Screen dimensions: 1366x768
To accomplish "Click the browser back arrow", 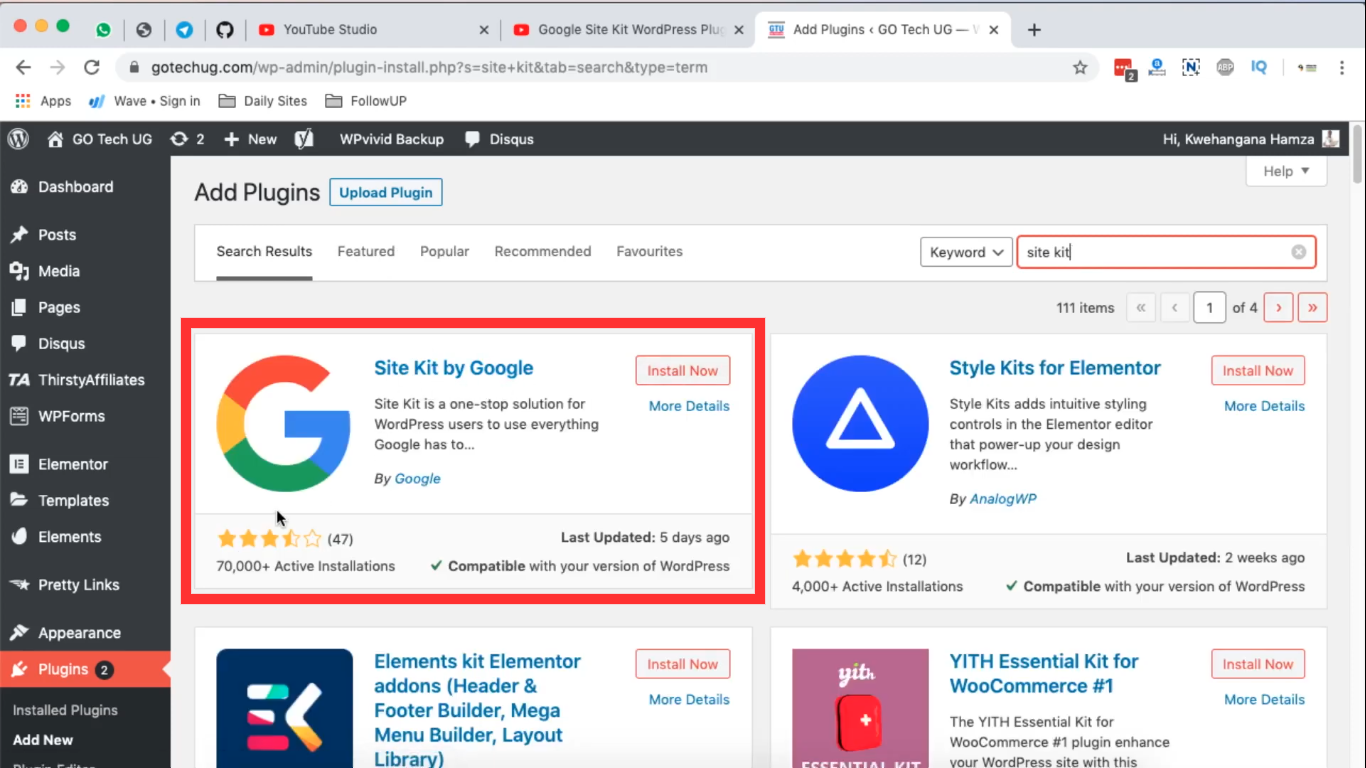I will (x=23, y=67).
